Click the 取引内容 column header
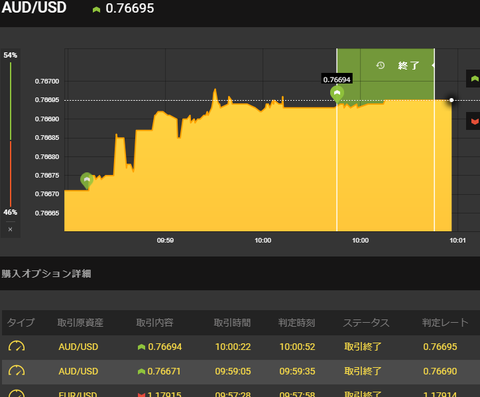The width and height of the screenshot is (480, 397). (x=155, y=322)
